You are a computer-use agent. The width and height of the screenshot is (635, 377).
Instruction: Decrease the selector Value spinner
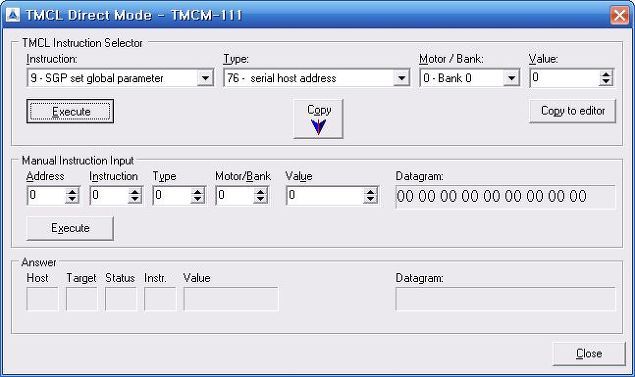coord(606,81)
